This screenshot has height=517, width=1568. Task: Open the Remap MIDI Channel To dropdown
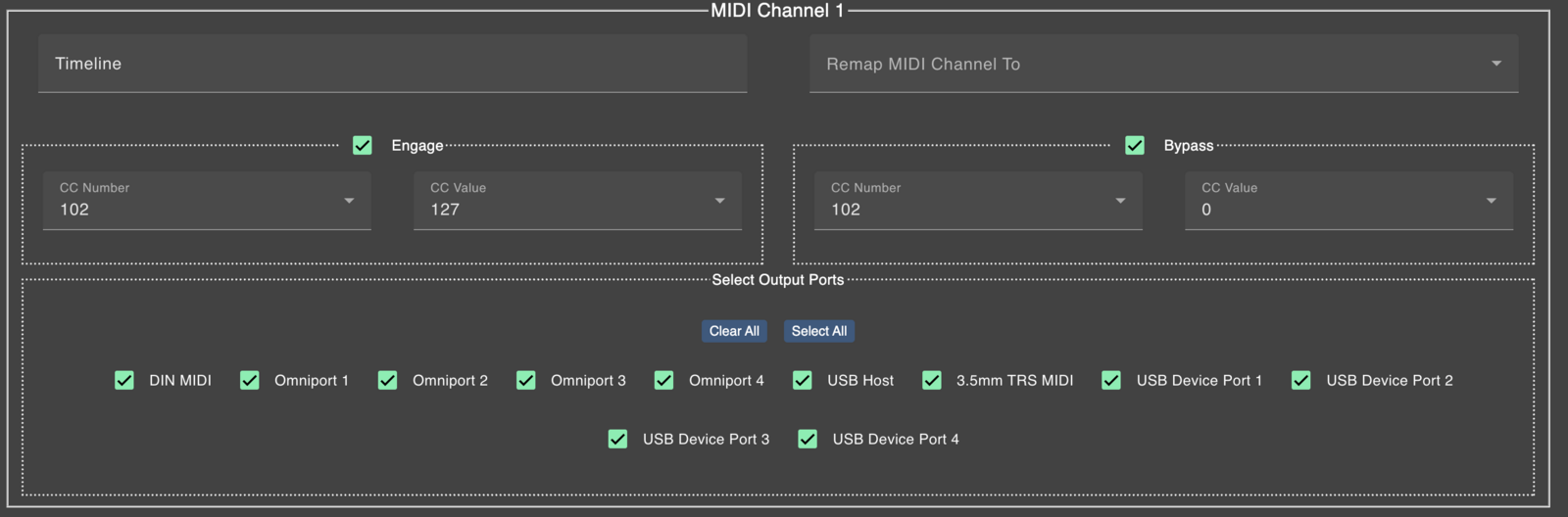point(1162,65)
